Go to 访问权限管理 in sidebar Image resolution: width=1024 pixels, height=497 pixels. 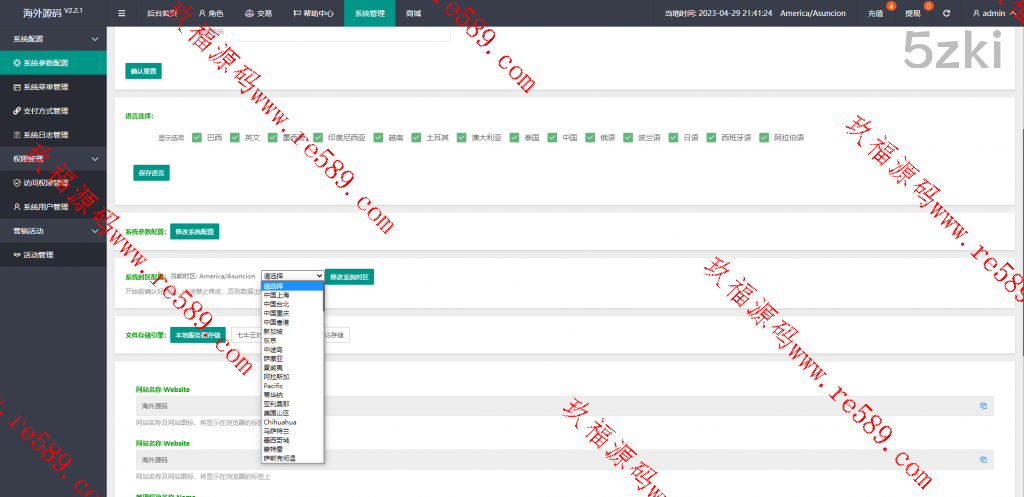coord(45,183)
